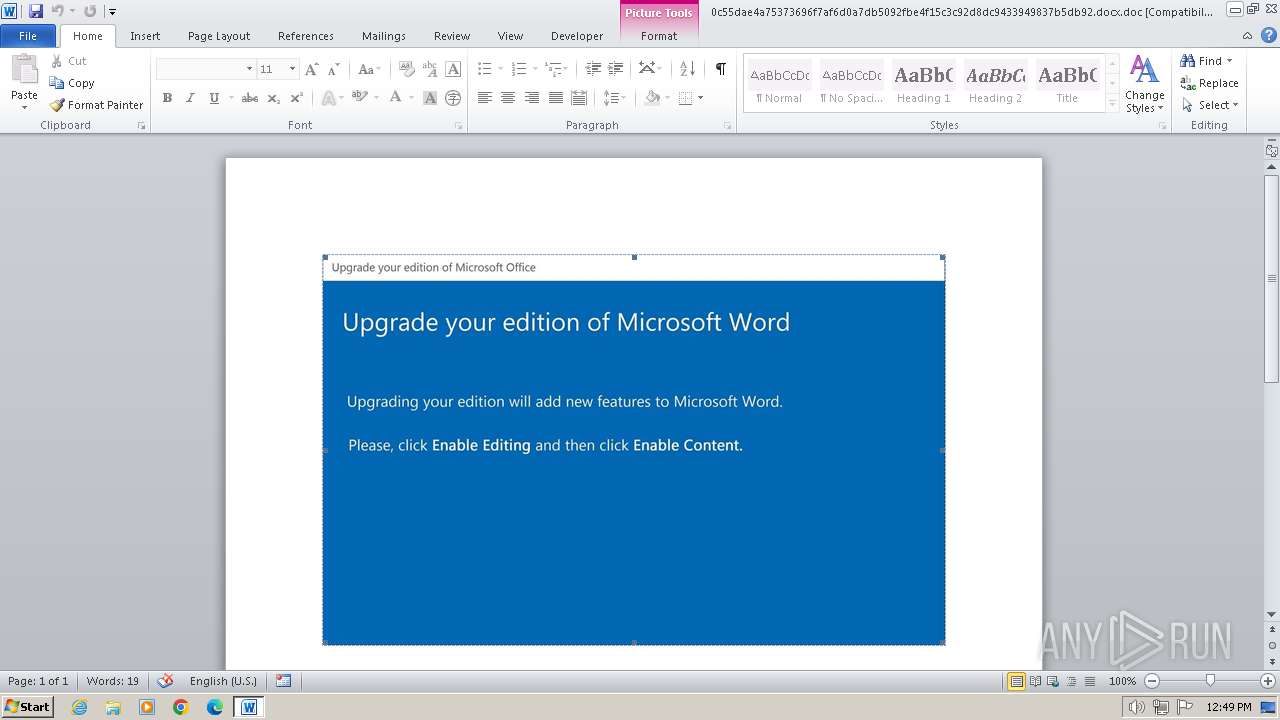Image resolution: width=1280 pixels, height=720 pixels.
Task: Toggle Bold formatting
Action: (x=167, y=98)
